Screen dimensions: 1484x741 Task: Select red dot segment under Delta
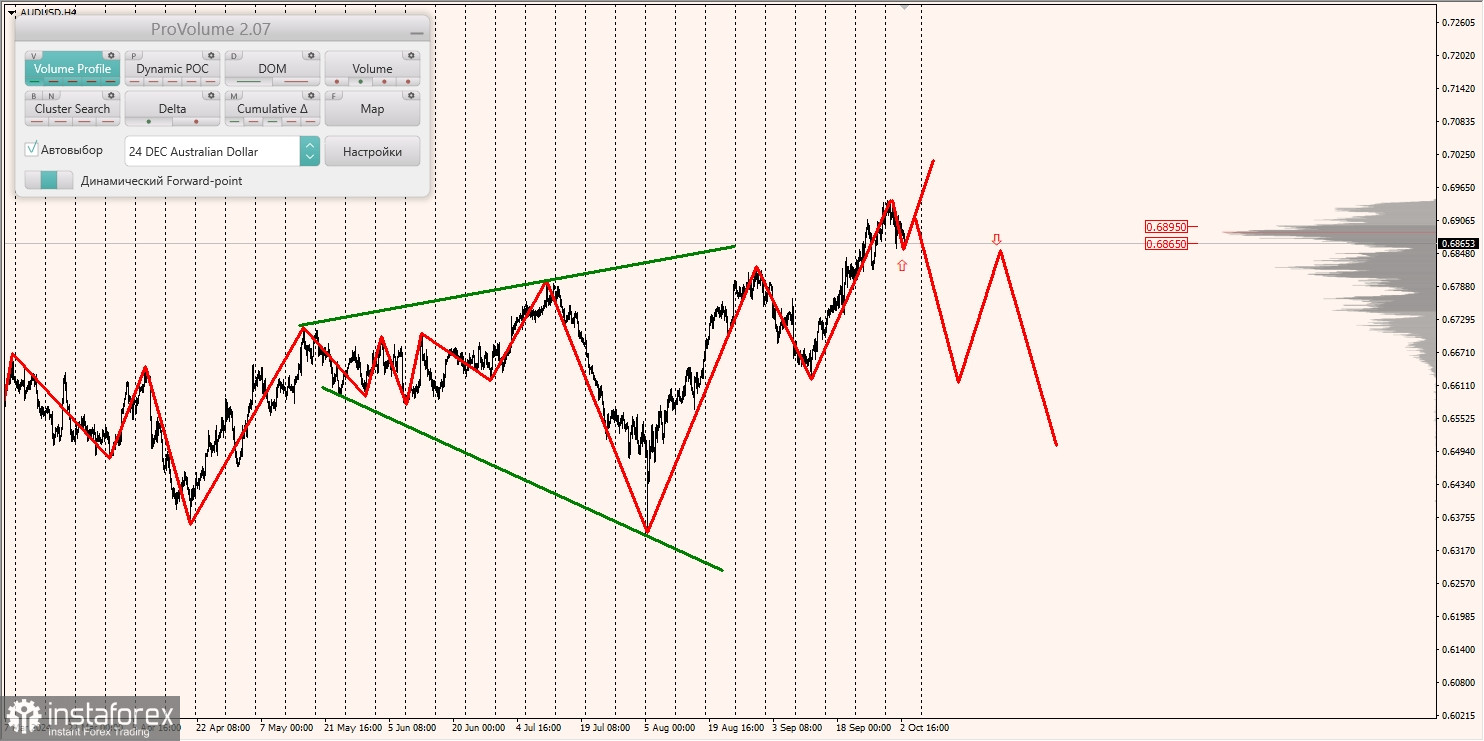tap(196, 121)
